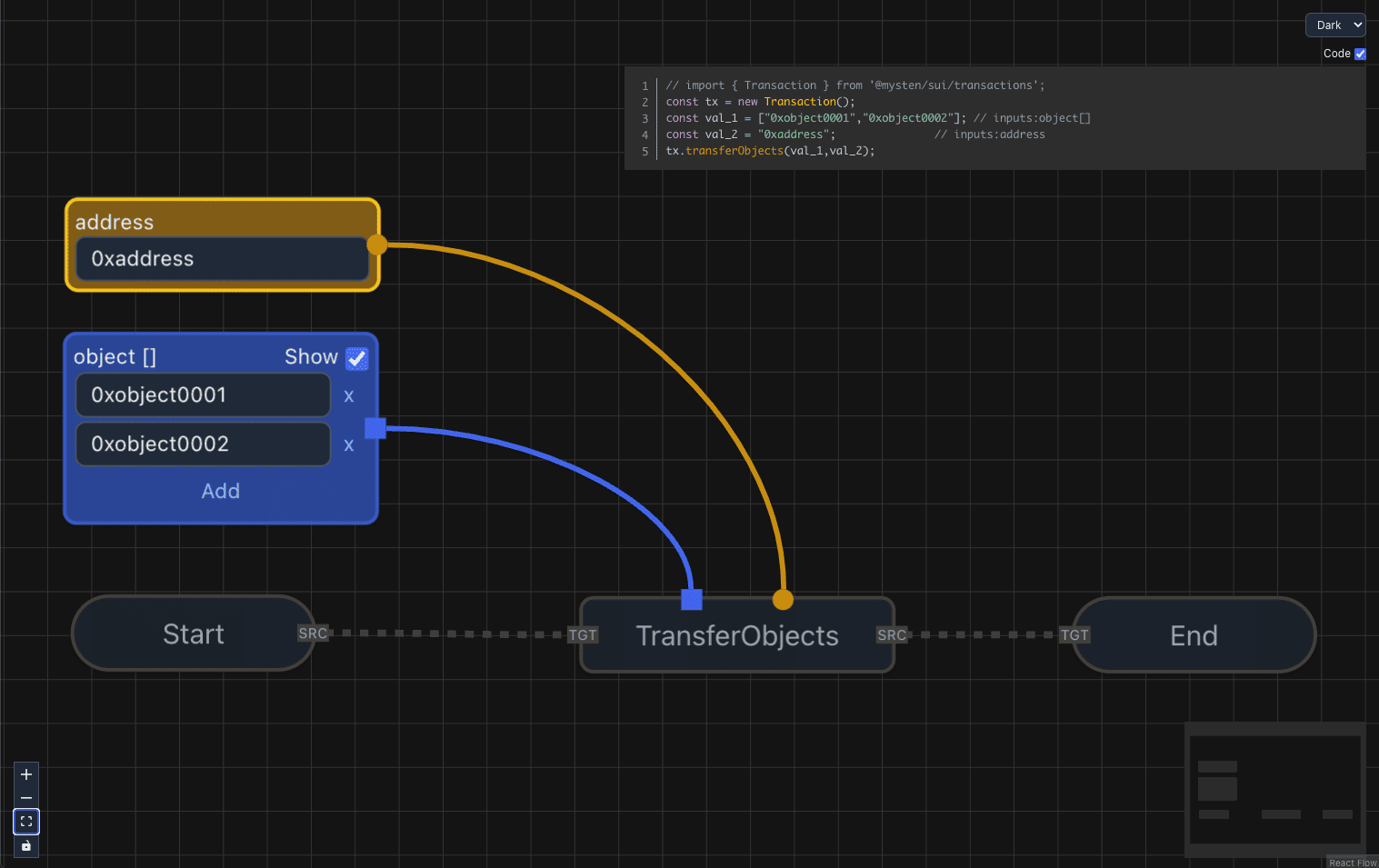Select dotted edge between TransferObjects and End
Viewport: 1379px width, 868px height.
pos(983,635)
